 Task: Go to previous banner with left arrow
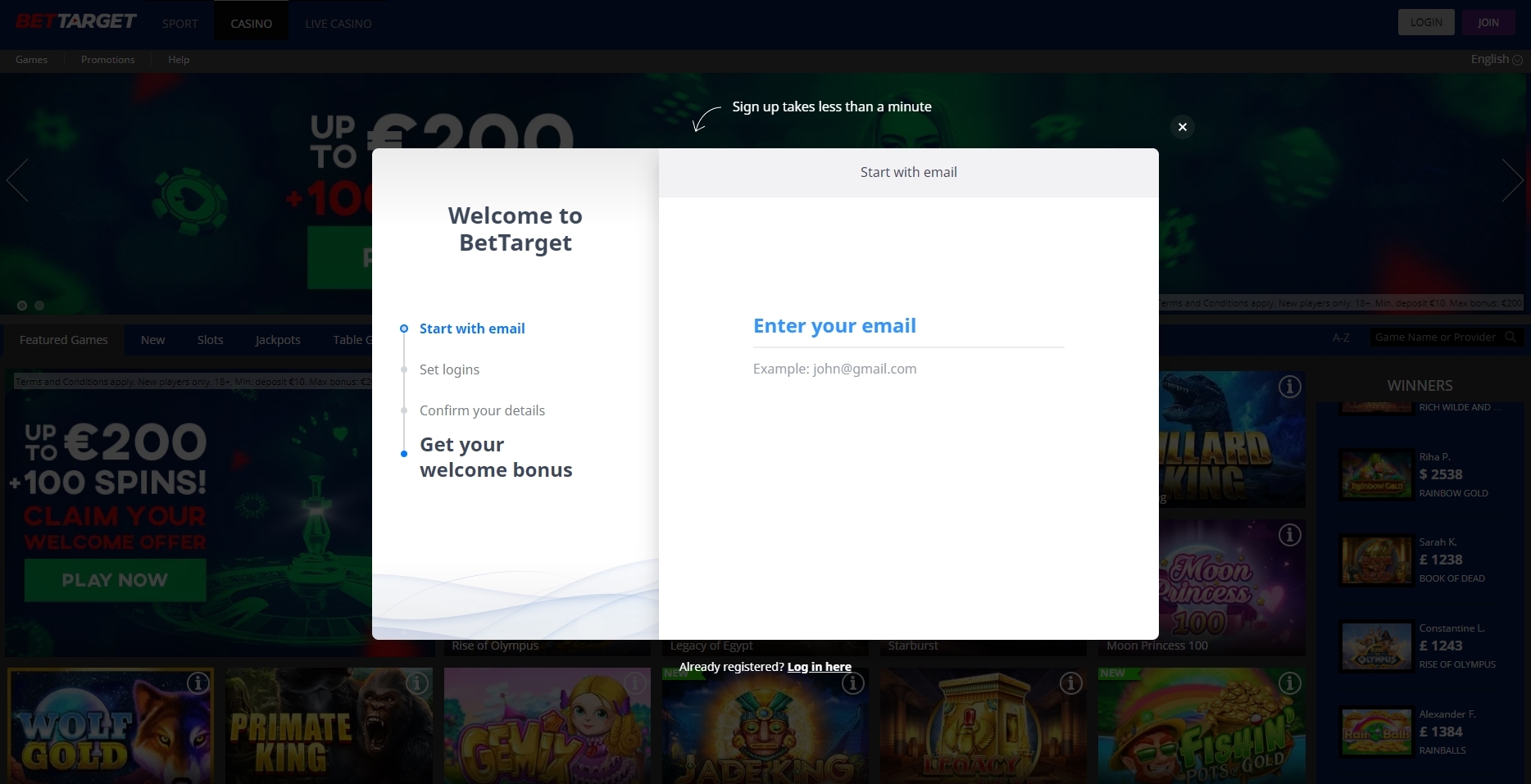pos(17,180)
